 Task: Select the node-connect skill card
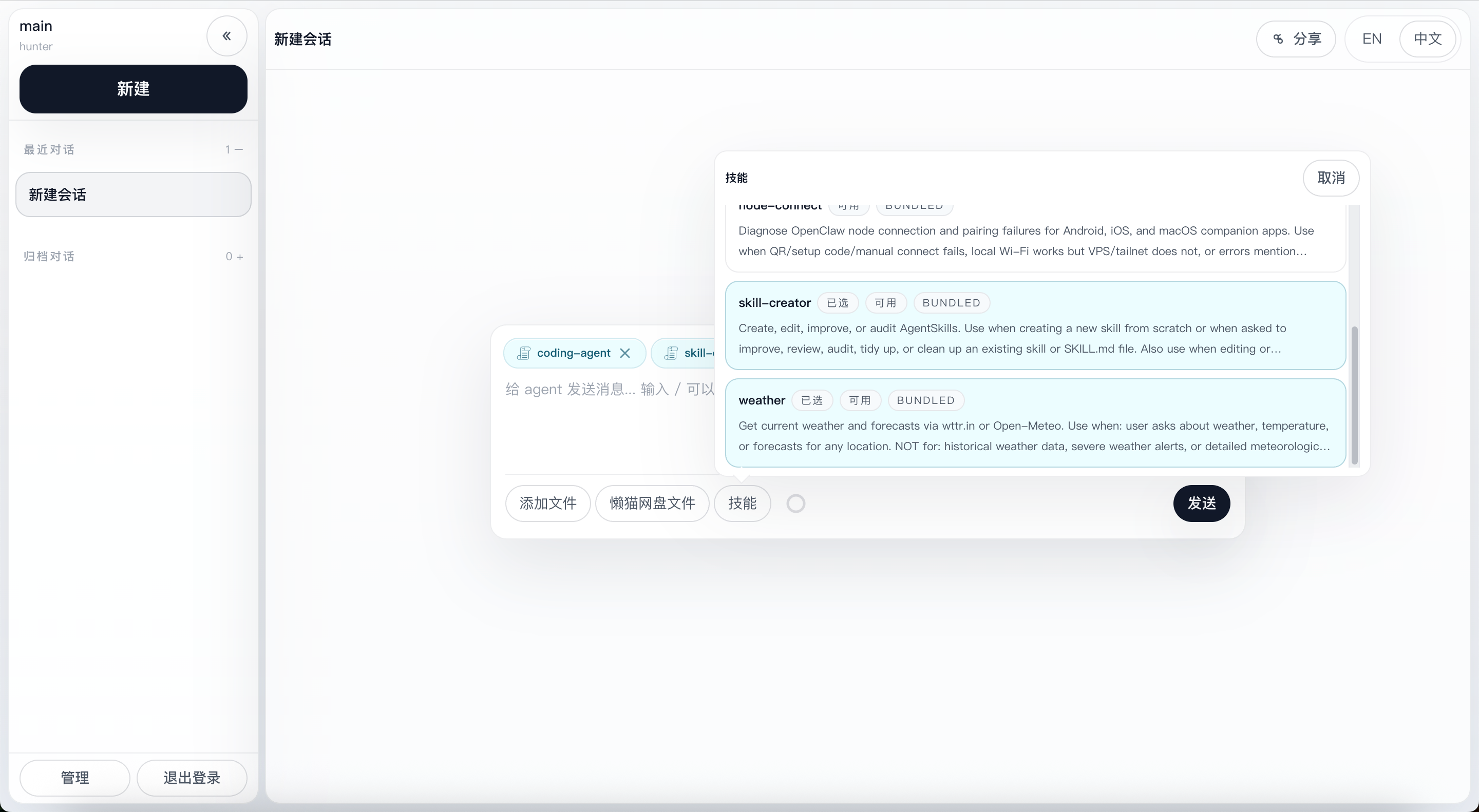(1035, 238)
